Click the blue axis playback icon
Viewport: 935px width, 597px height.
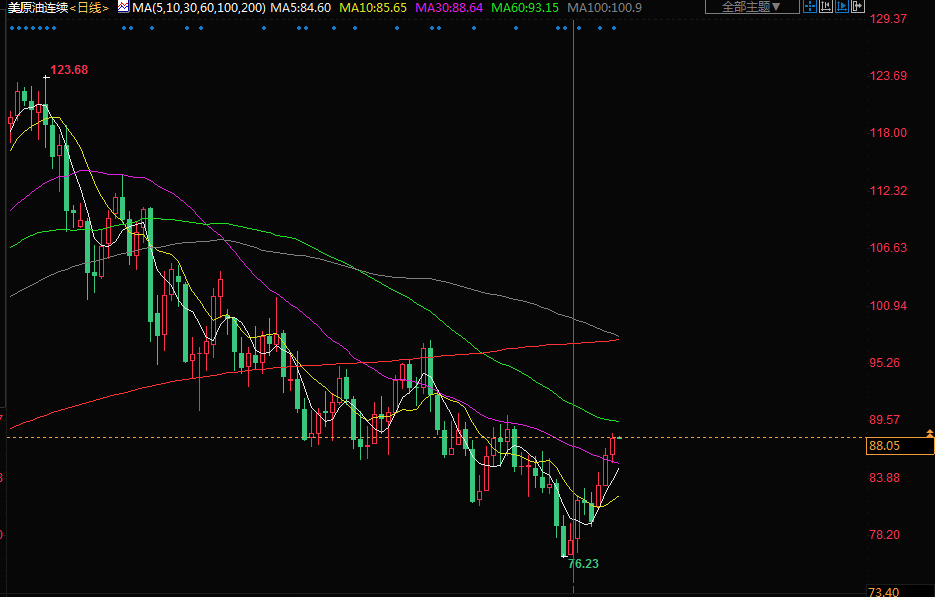point(842,6)
